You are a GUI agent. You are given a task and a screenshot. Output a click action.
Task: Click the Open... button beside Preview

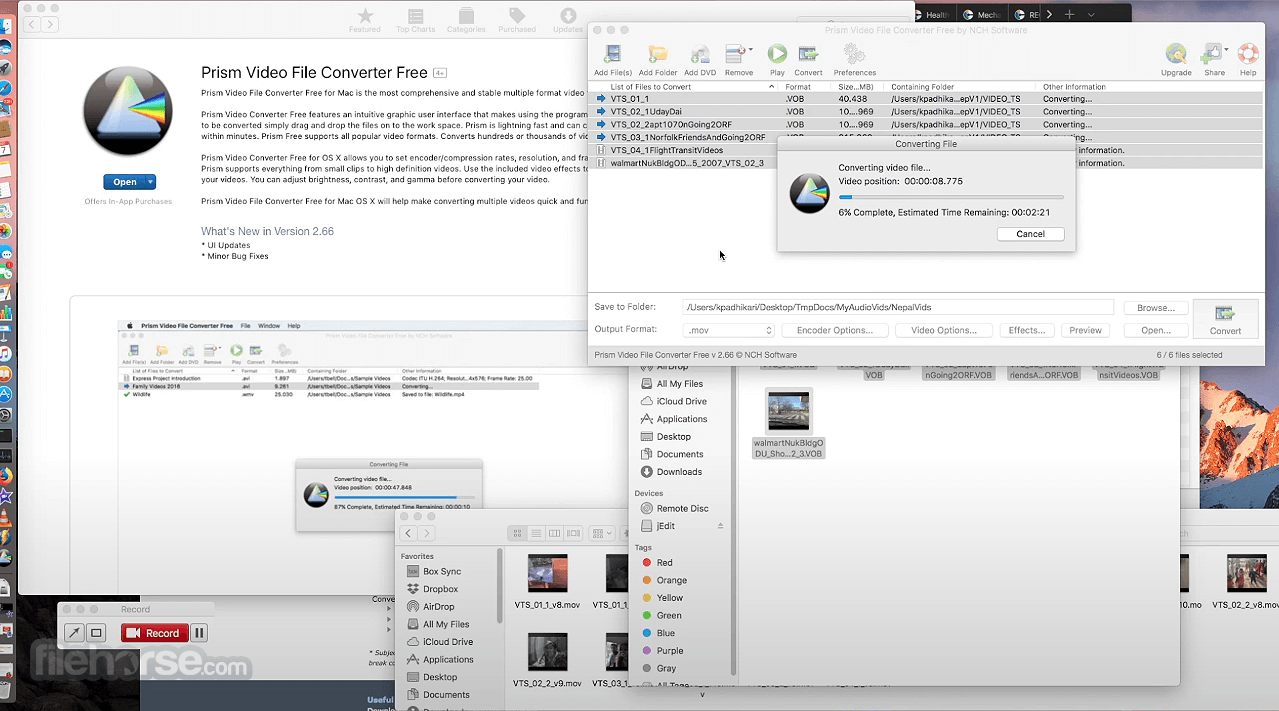click(1156, 330)
